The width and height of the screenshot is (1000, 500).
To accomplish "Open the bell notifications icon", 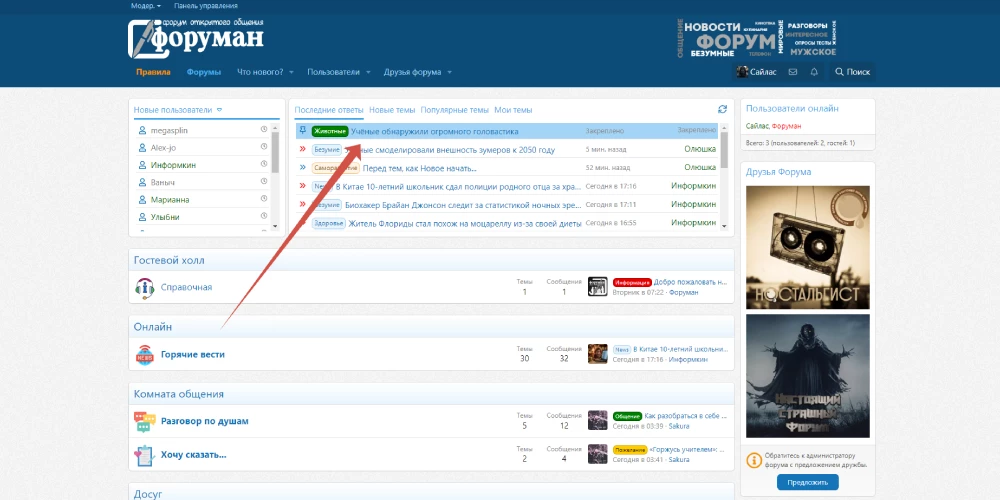I will point(814,72).
